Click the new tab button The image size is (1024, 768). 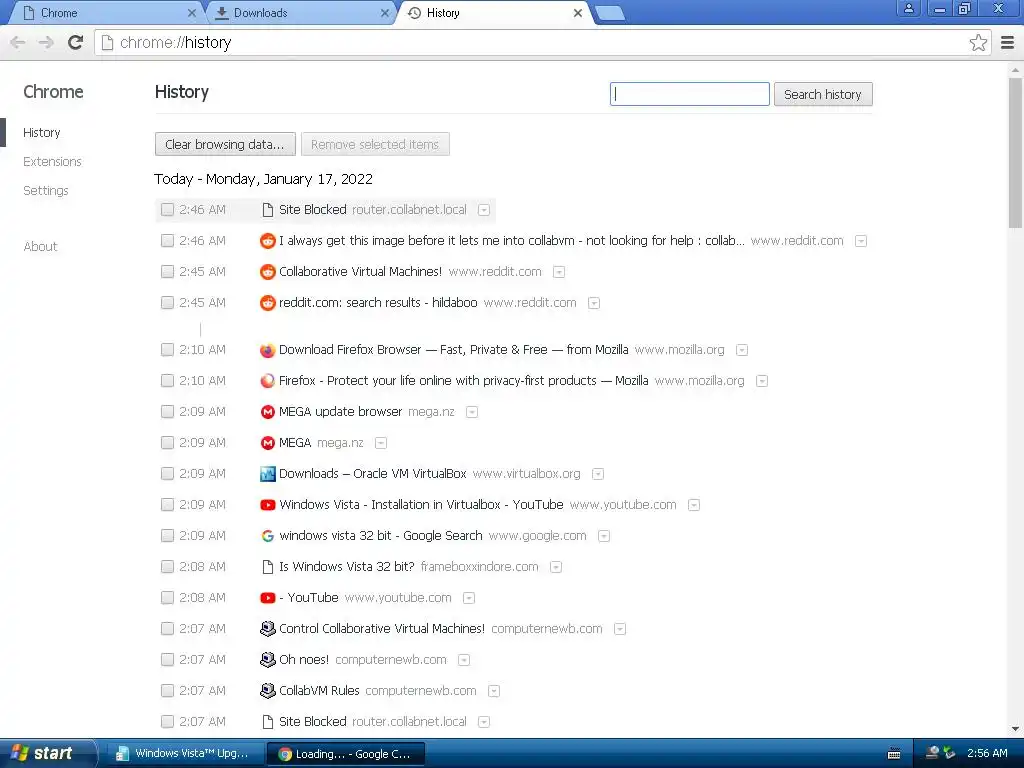tap(611, 14)
